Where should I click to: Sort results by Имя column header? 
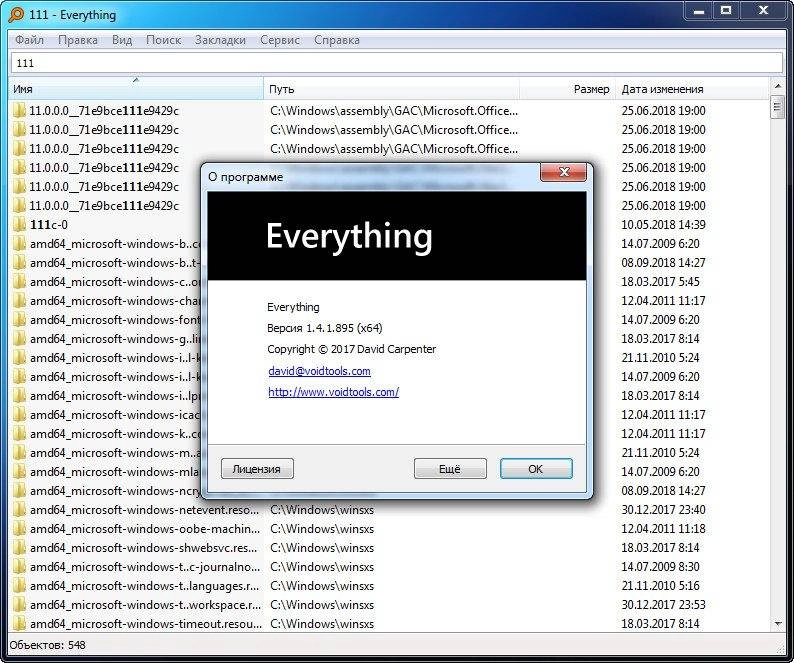coord(136,89)
